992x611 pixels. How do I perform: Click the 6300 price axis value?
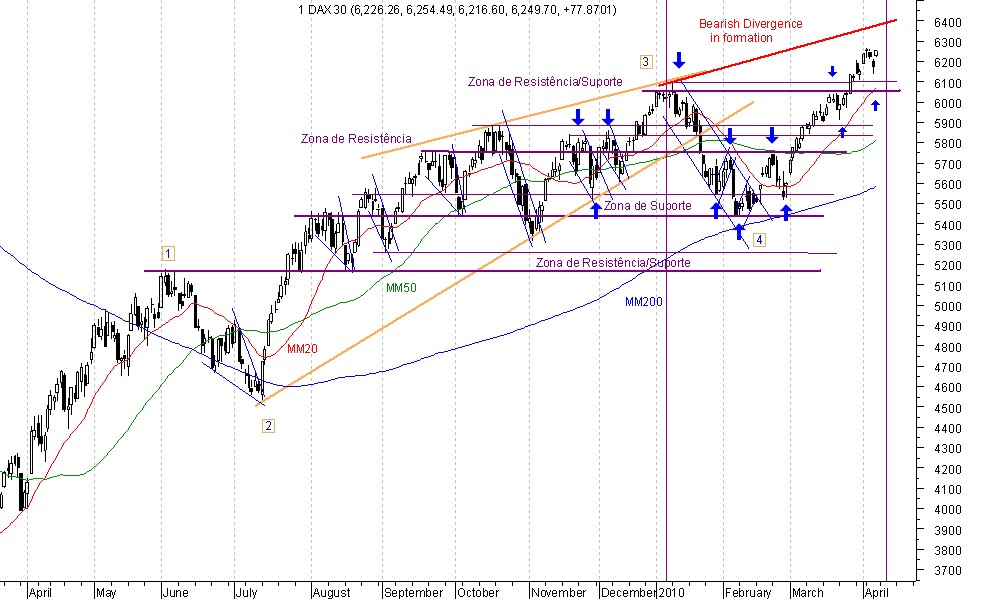pyautogui.click(x=948, y=42)
